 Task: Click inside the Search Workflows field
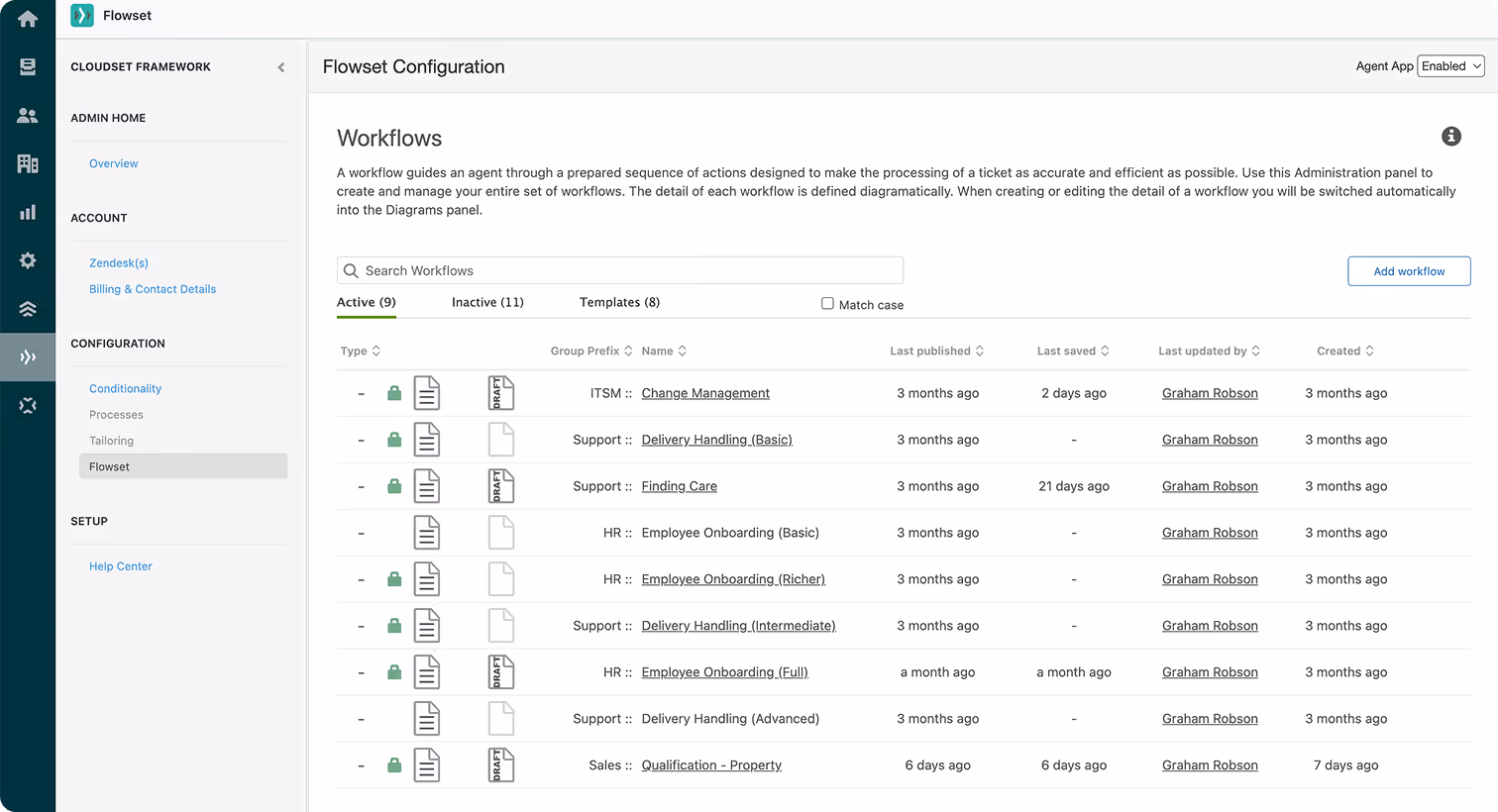pyautogui.click(x=620, y=269)
